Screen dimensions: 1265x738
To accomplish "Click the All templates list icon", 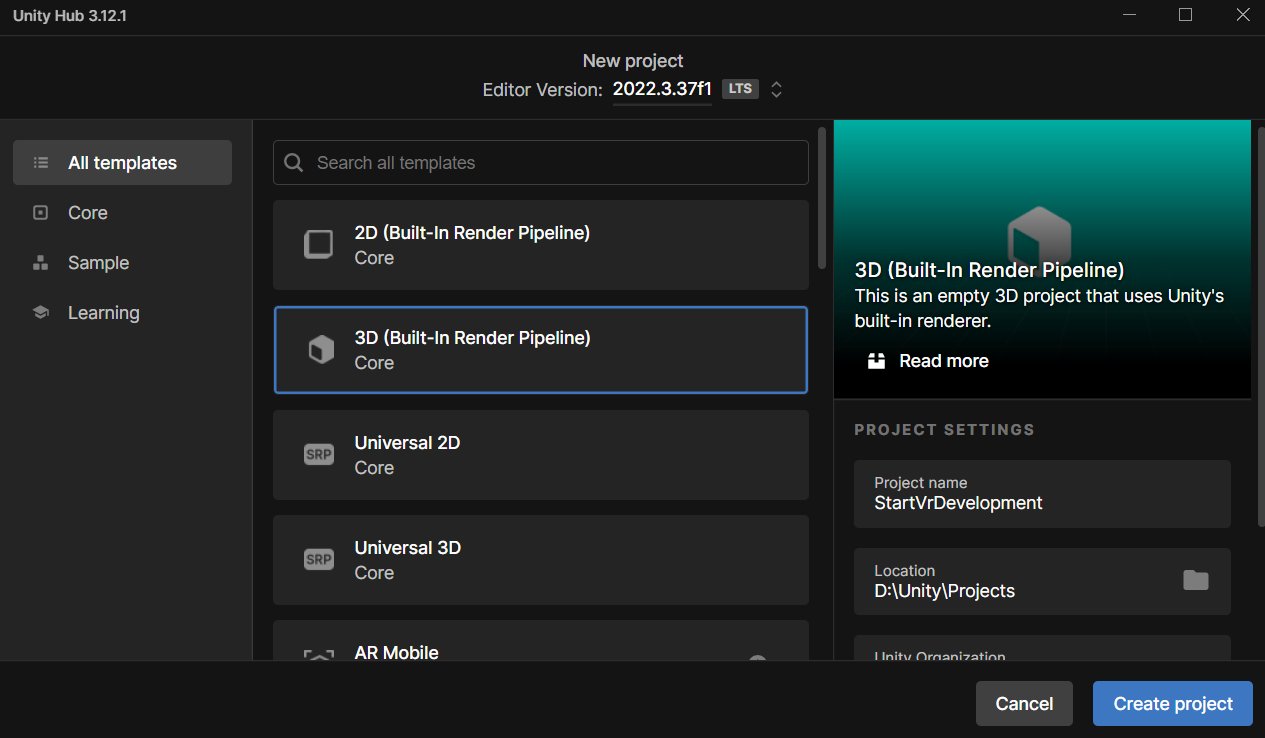I will (x=41, y=162).
